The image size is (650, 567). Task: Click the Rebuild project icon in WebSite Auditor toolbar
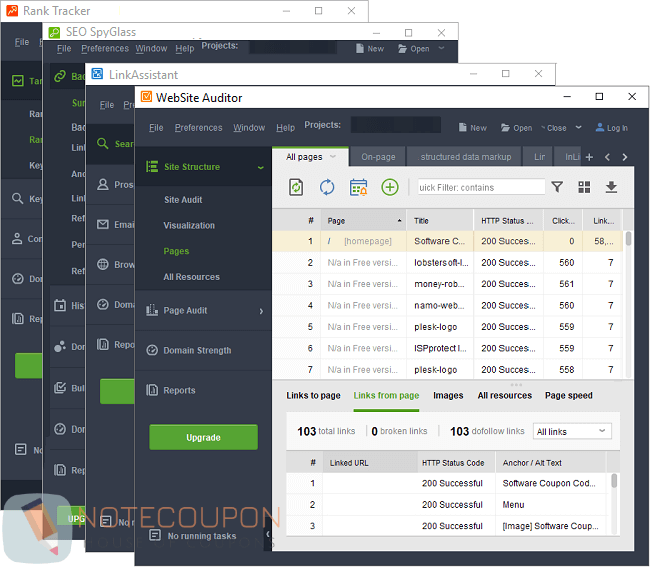(x=296, y=187)
